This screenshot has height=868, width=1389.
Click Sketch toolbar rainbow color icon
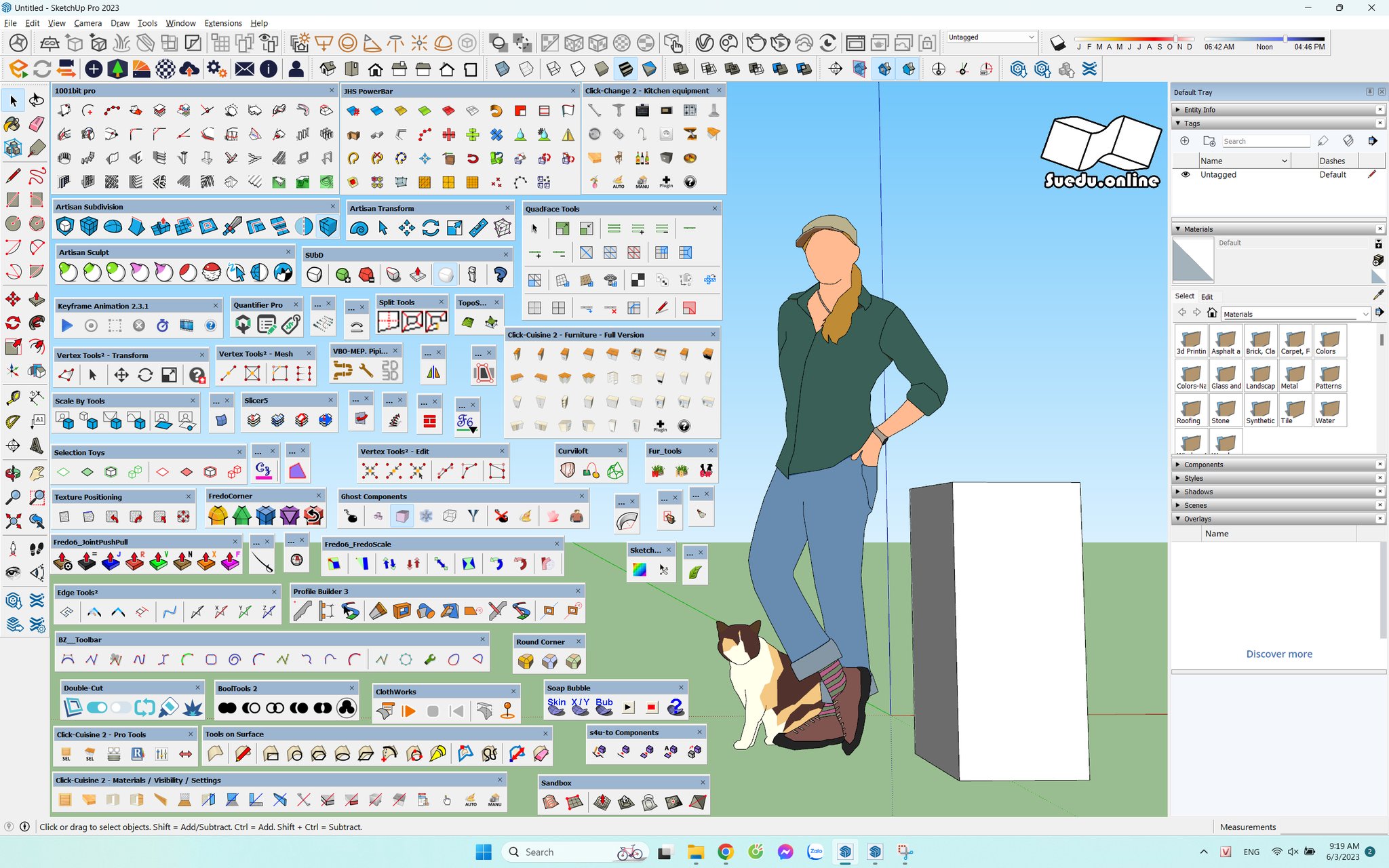point(640,570)
